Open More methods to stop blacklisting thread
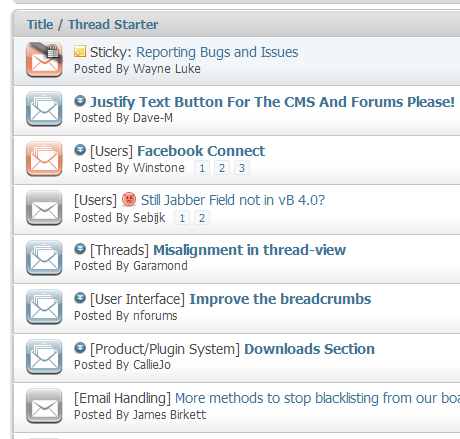The width and height of the screenshot is (460, 439). click(317, 398)
